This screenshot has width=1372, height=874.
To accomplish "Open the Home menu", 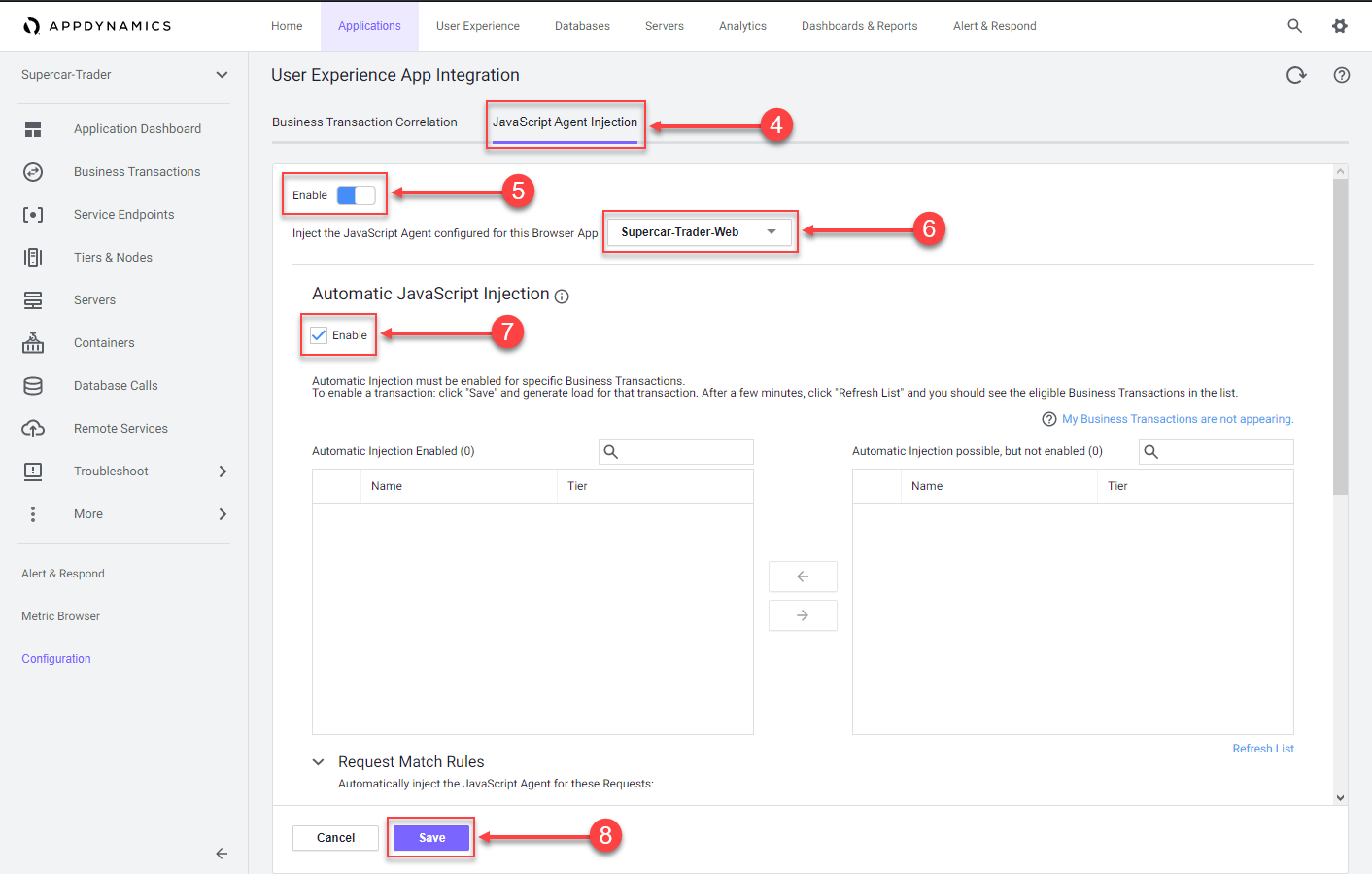I will [x=287, y=26].
